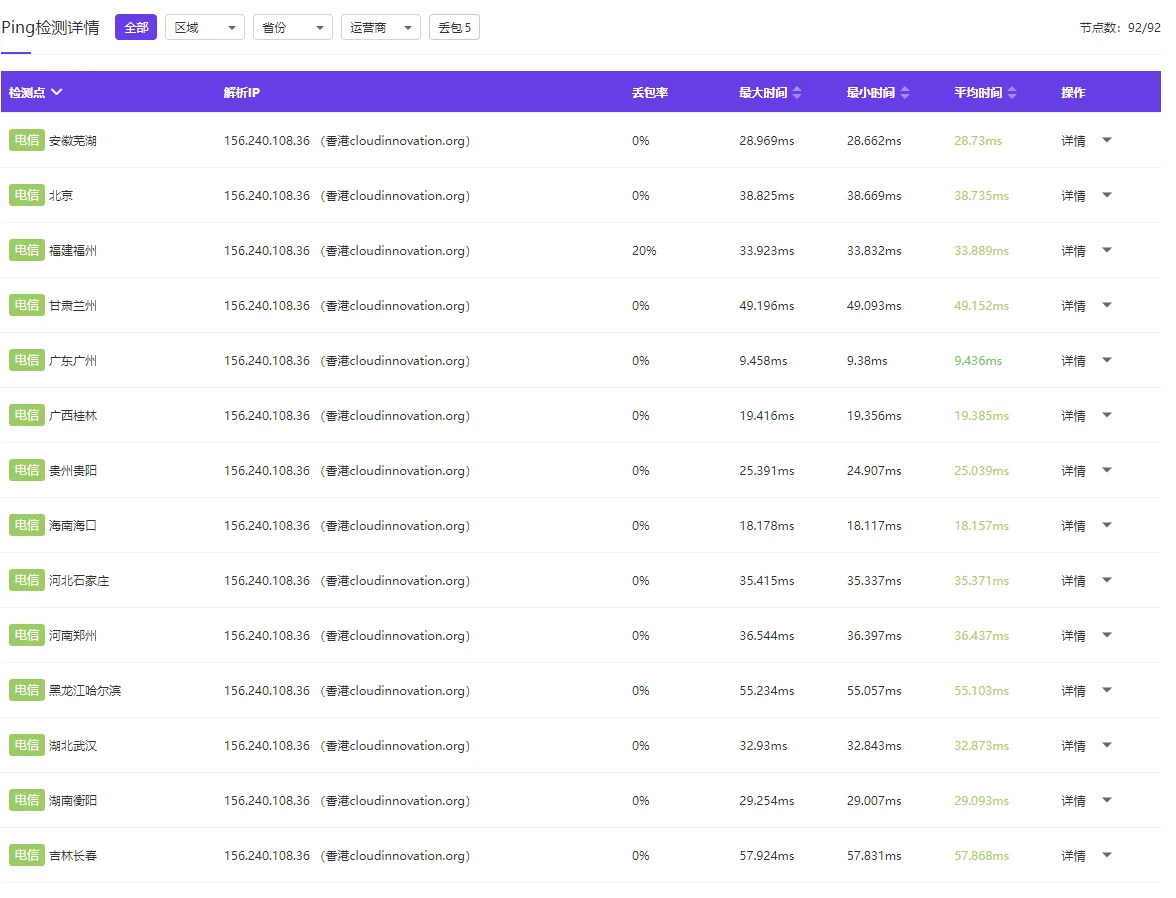The width and height of the screenshot is (1176, 898).
Task: Sort by 最小时间 column arrows
Action: [x=904, y=92]
